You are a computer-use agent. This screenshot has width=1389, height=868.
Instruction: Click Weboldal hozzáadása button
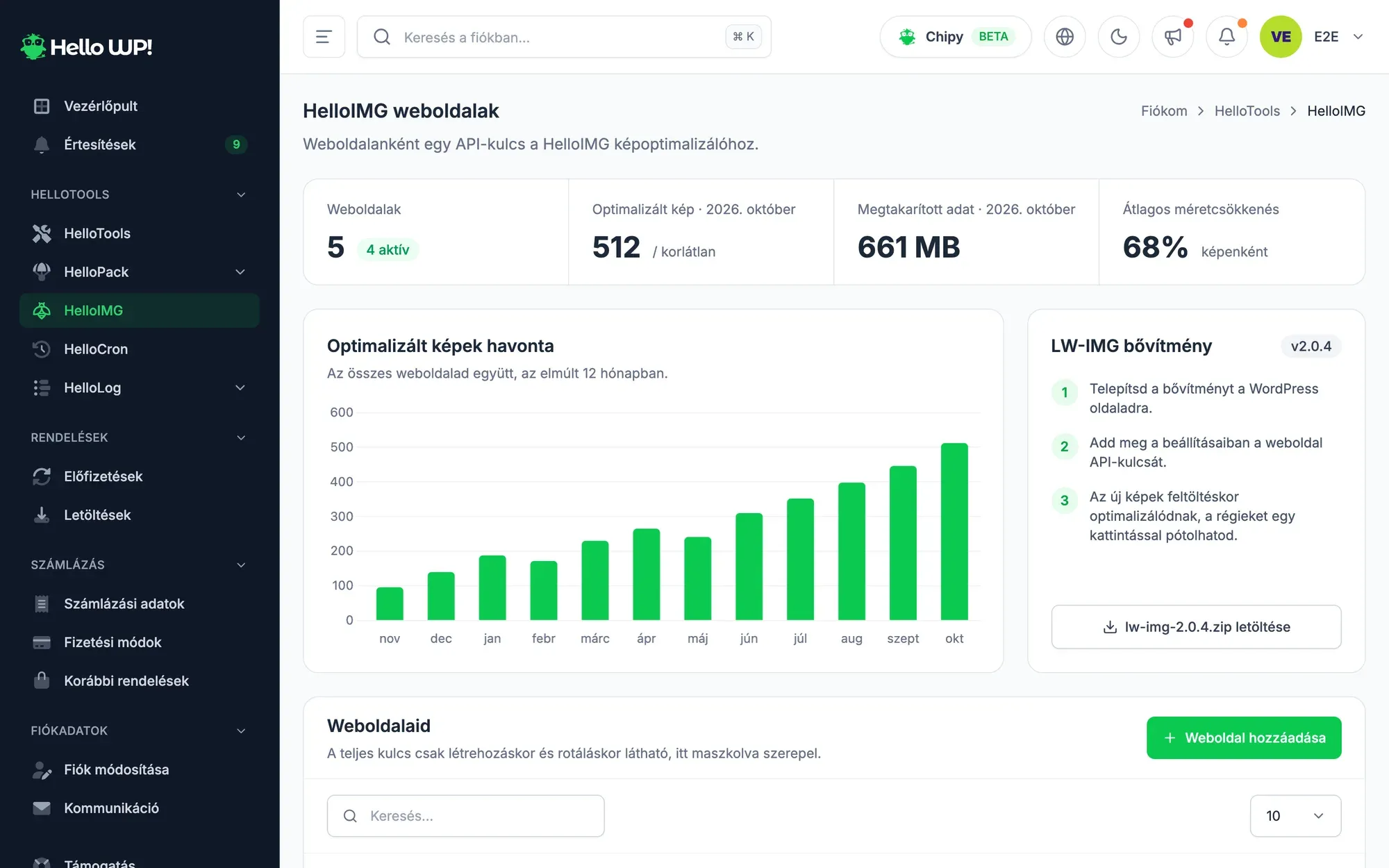[x=1244, y=737]
